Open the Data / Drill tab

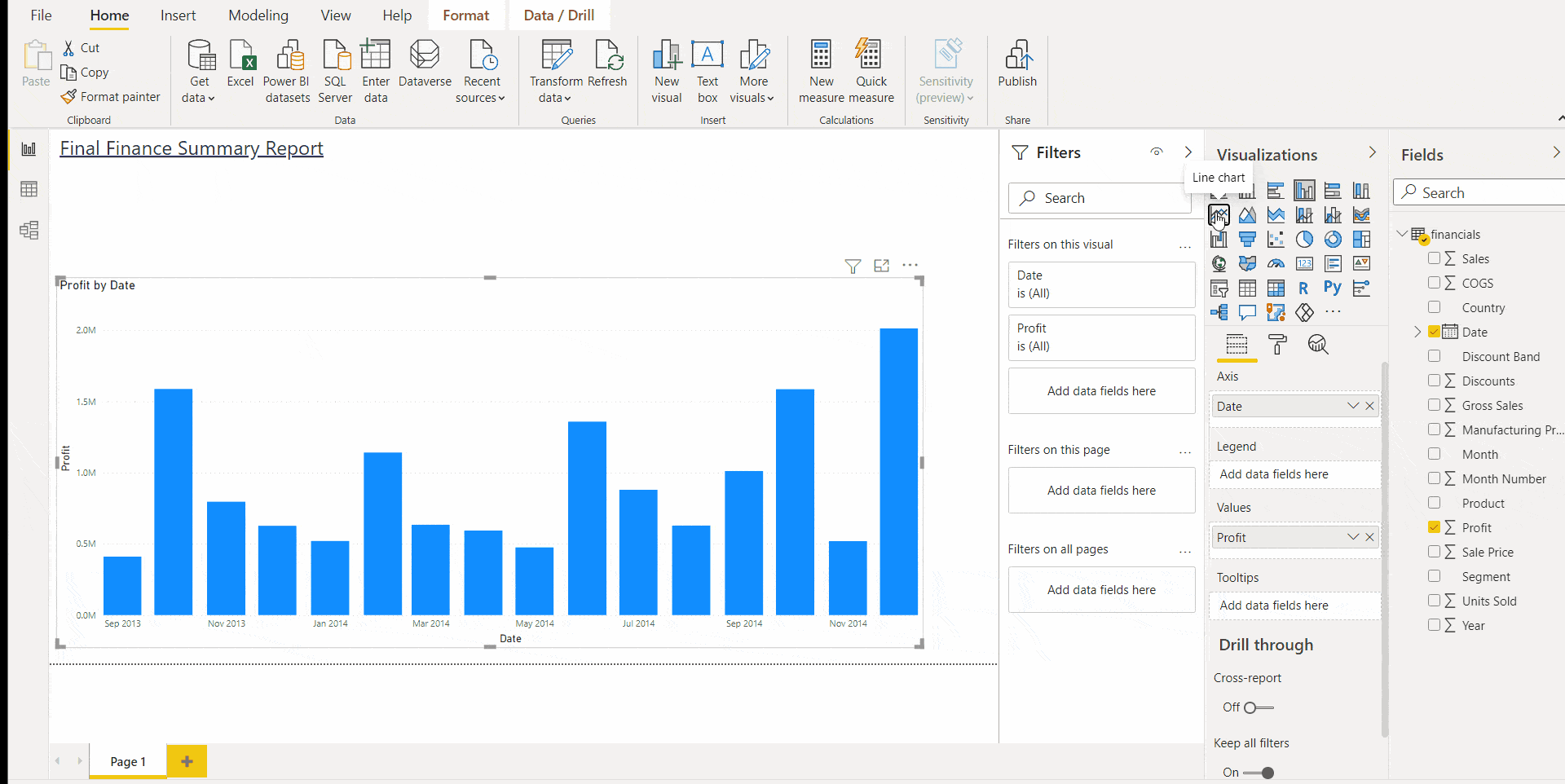[558, 15]
